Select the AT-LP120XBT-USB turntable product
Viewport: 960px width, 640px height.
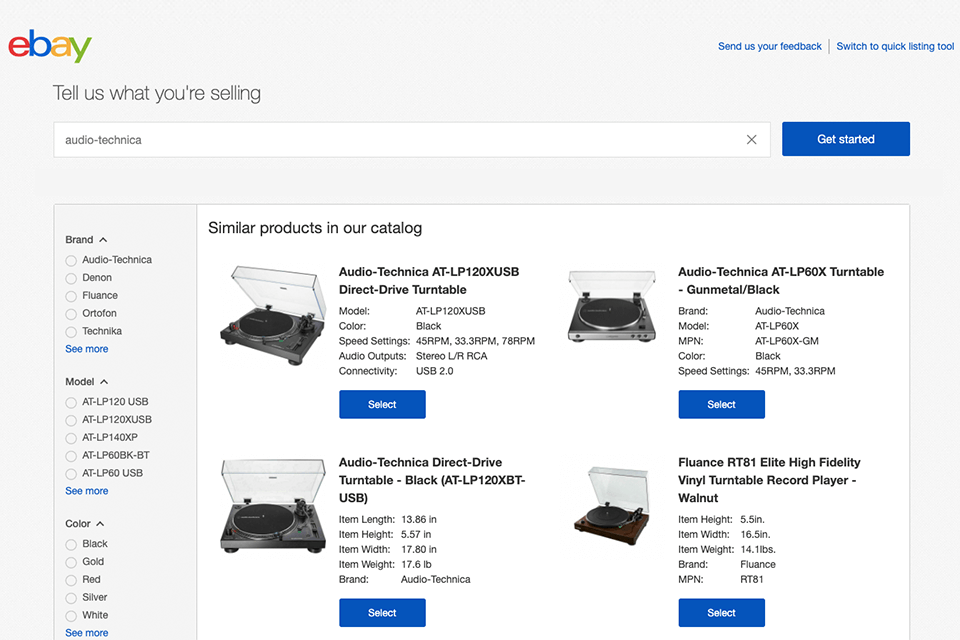(x=382, y=612)
